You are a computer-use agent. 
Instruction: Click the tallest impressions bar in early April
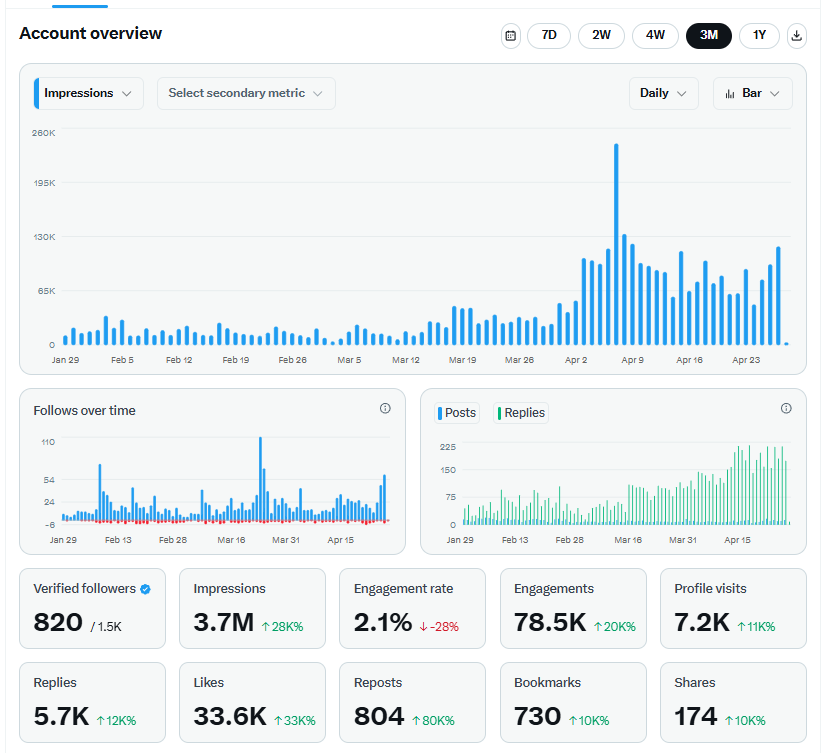tap(616, 244)
